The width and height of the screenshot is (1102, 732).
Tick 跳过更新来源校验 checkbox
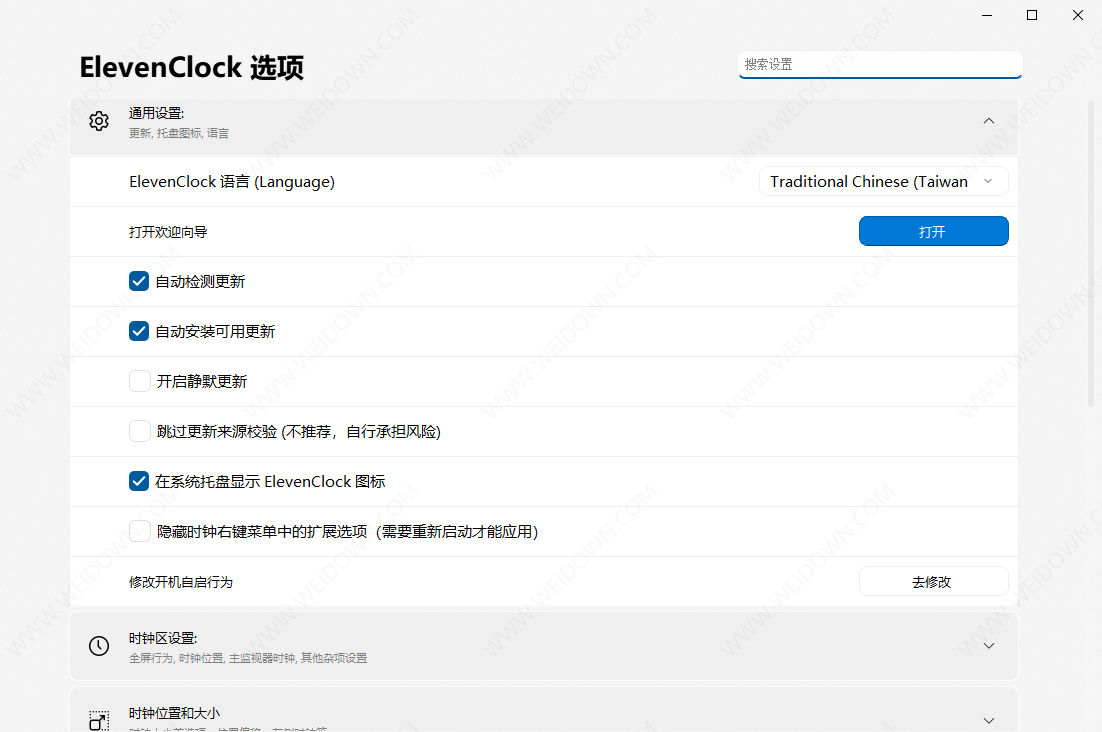(x=139, y=431)
